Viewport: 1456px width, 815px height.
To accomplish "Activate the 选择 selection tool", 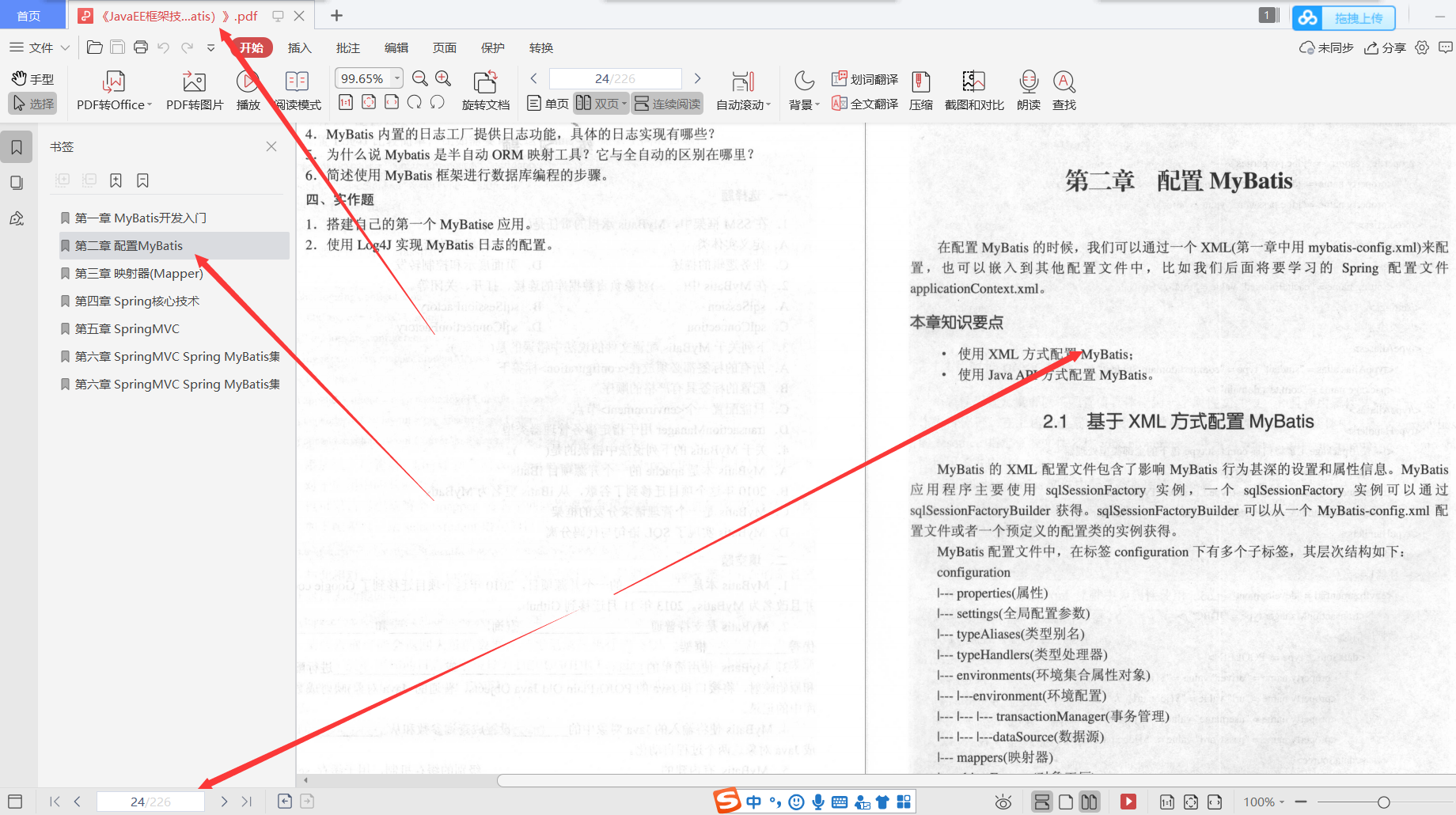I will [x=33, y=104].
